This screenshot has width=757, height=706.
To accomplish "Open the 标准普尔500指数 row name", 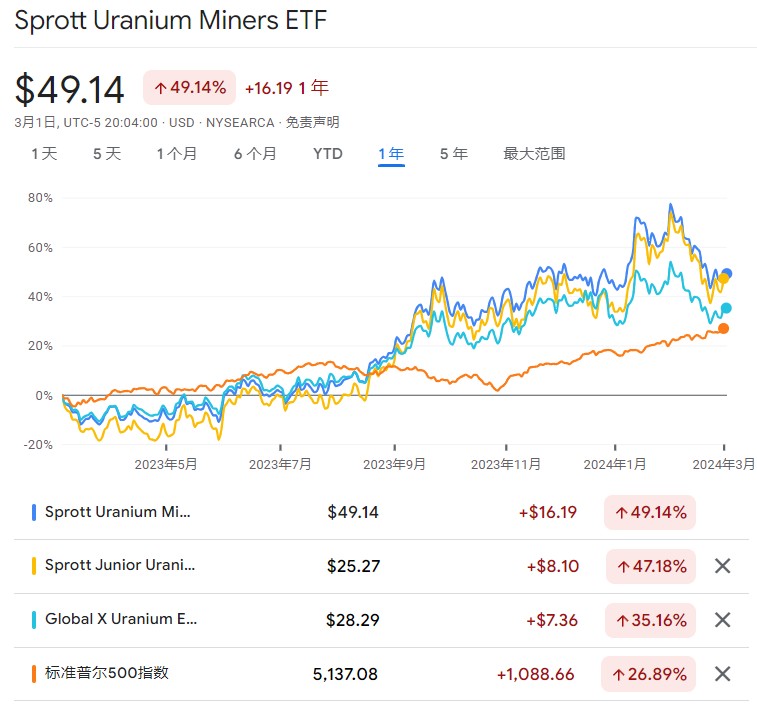I will pos(107,673).
